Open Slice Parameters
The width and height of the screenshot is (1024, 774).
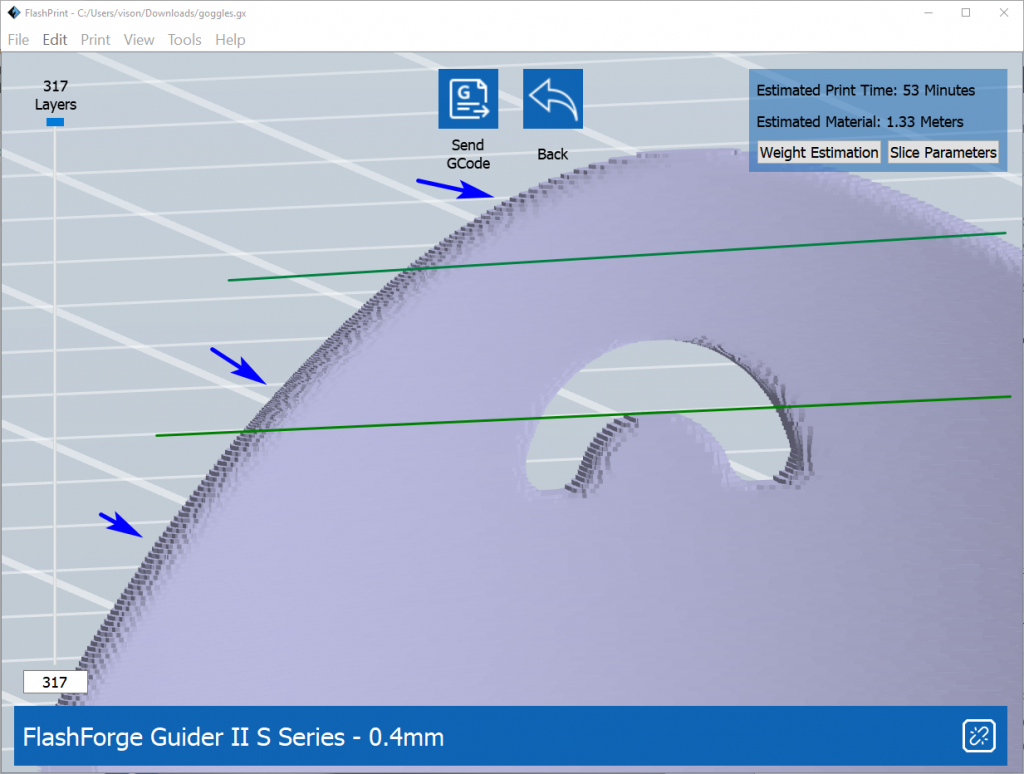point(943,152)
